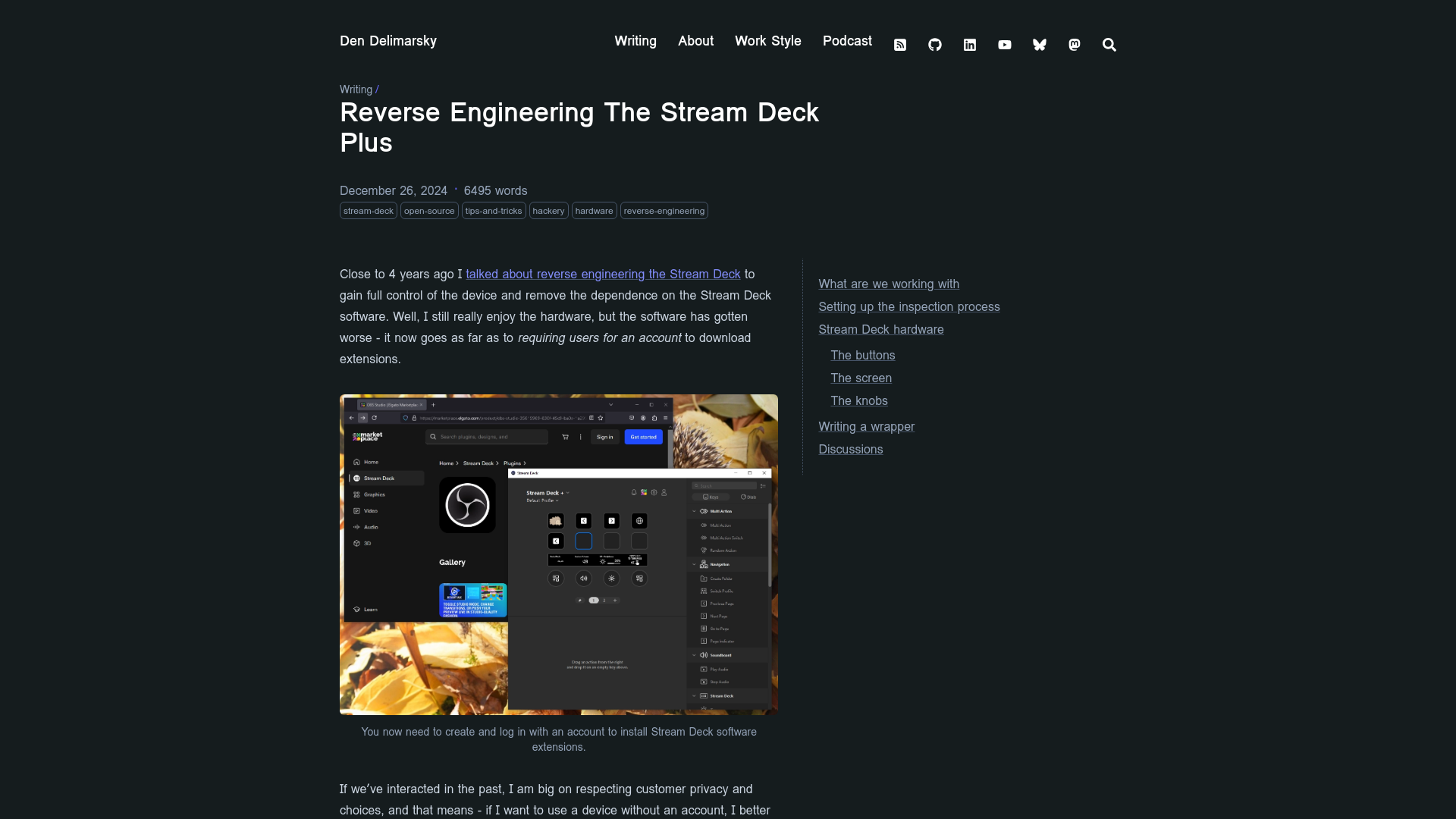Click the search magnifier icon
Image resolution: width=1456 pixels, height=819 pixels.
[1110, 44]
